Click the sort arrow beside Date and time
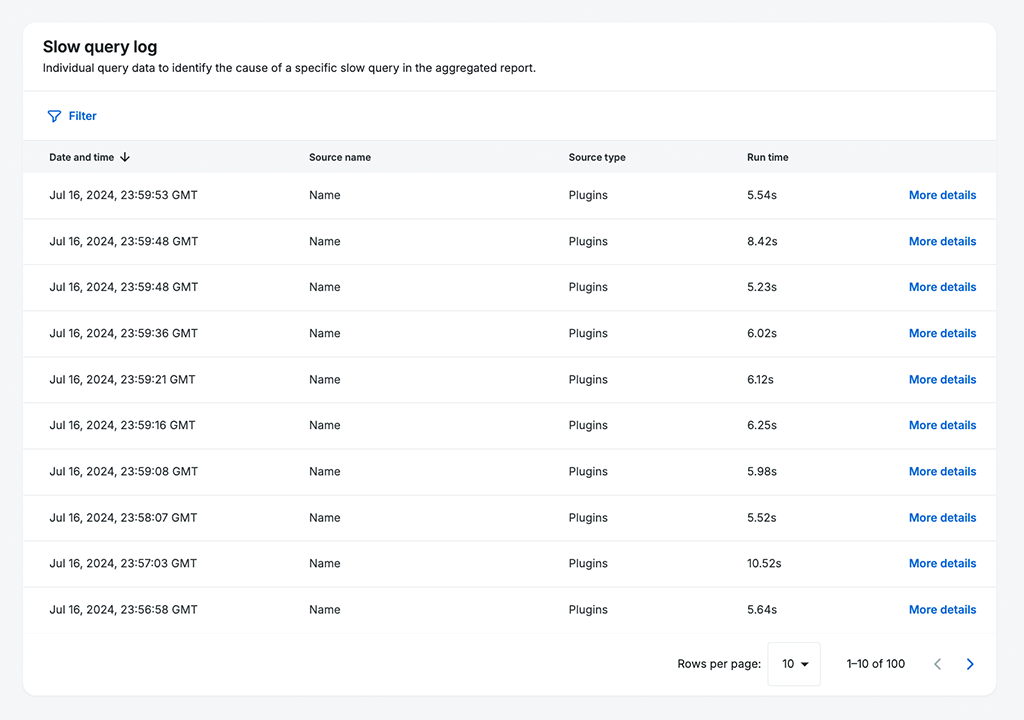 click(125, 157)
